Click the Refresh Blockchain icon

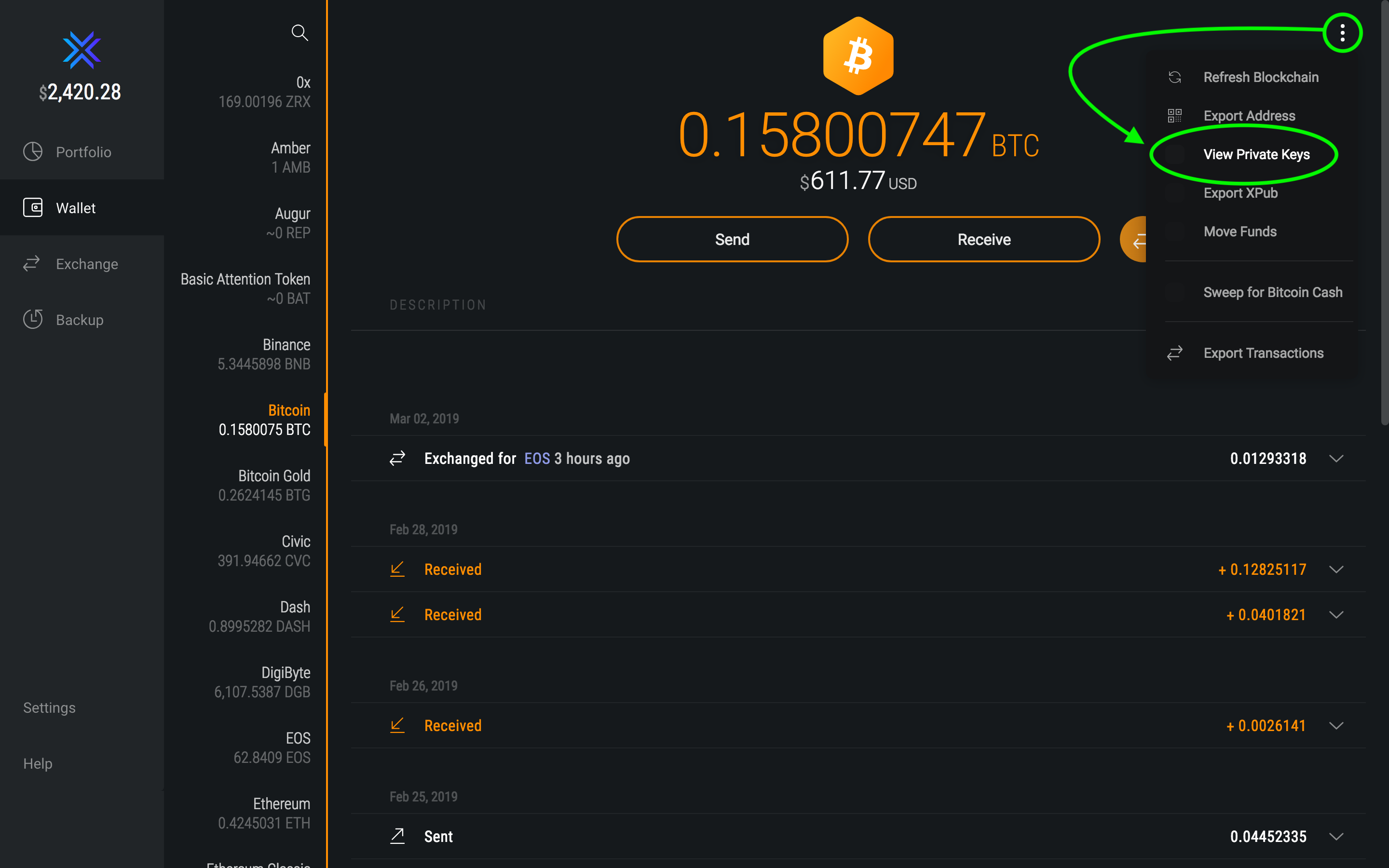[x=1174, y=77]
